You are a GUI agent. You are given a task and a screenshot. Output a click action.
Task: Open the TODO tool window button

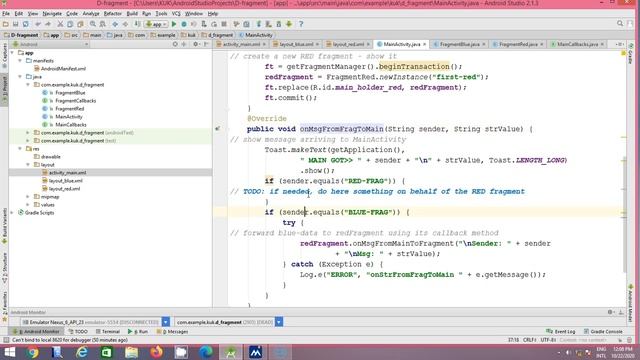coord(78,331)
